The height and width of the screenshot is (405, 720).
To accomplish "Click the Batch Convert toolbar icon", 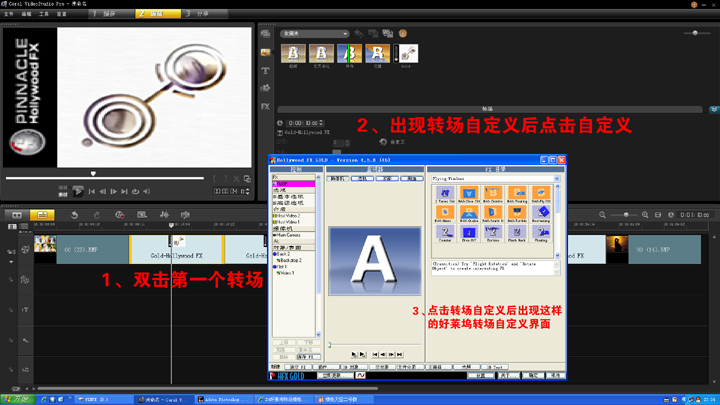I will (142, 215).
